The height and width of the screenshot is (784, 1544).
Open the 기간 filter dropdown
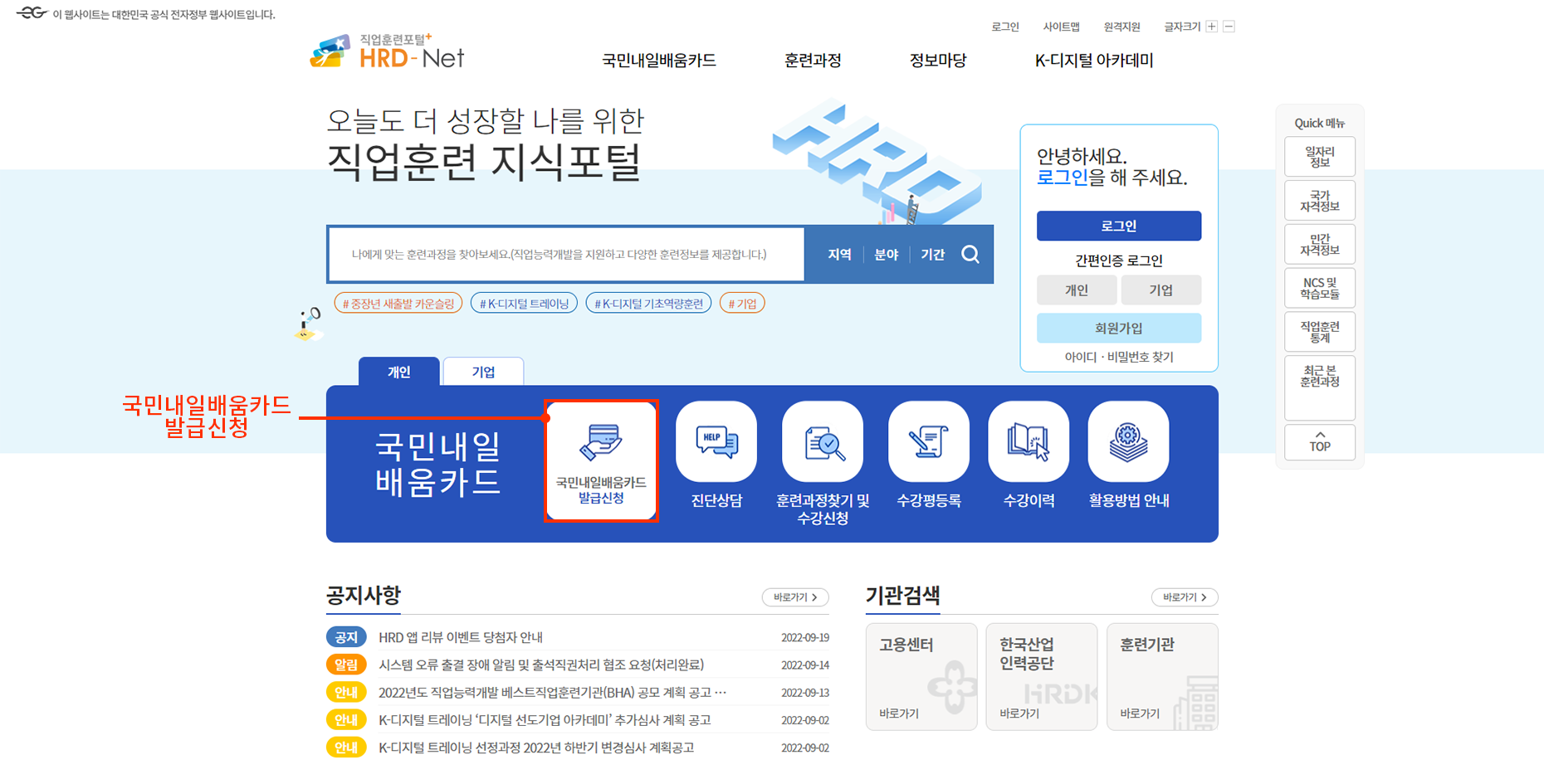(x=932, y=254)
